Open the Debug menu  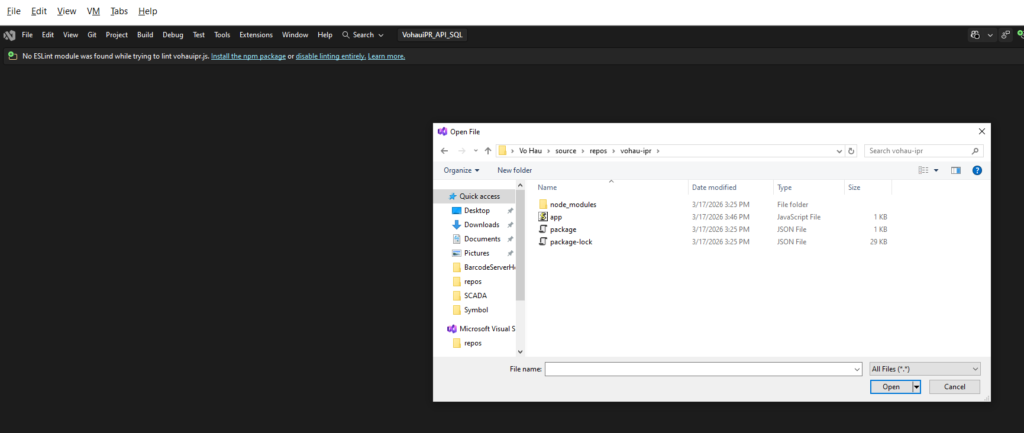pos(173,35)
